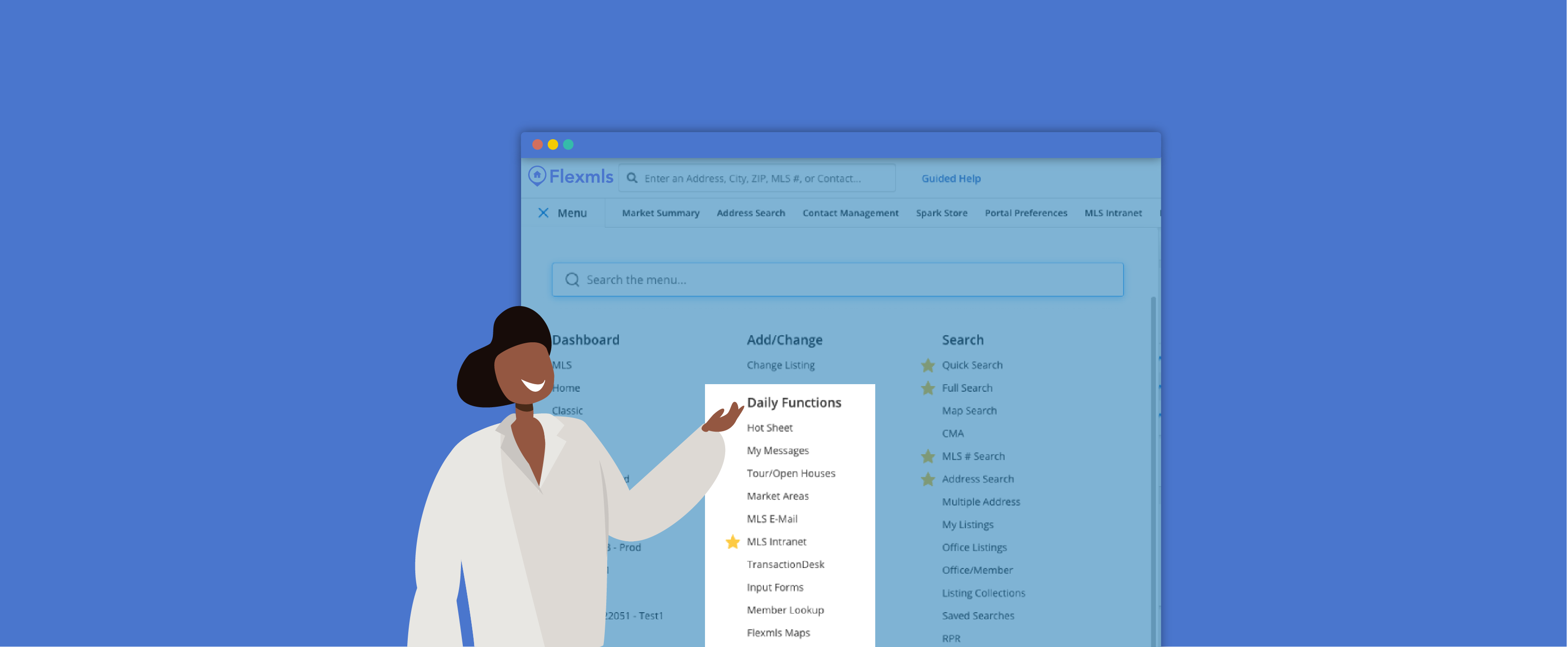Open Tour/Open Houses
Viewport: 1568px width, 647px height.
point(791,473)
